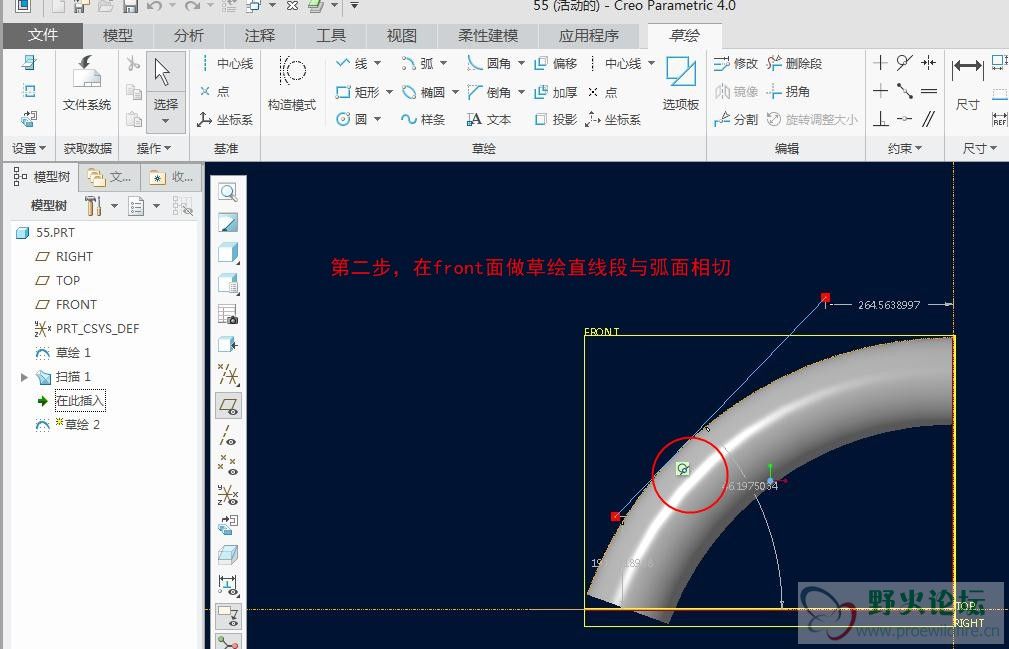
Task: Toggle dimension display in graphics toolbar
Action: tap(228, 584)
